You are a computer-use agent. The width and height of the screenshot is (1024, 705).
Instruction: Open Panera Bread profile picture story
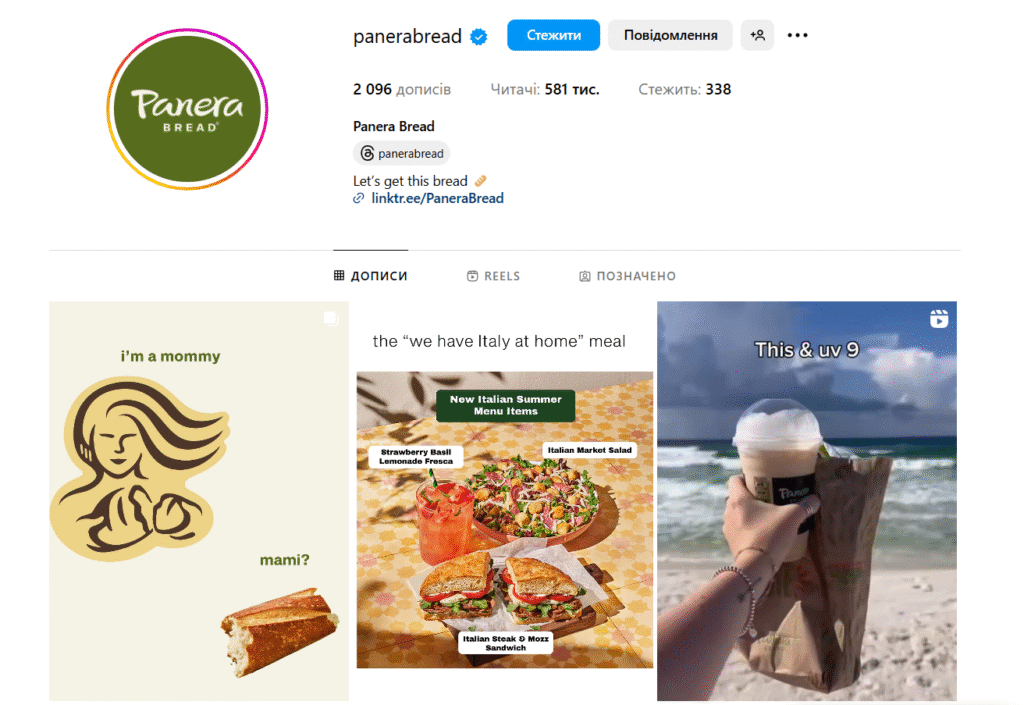pos(187,109)
